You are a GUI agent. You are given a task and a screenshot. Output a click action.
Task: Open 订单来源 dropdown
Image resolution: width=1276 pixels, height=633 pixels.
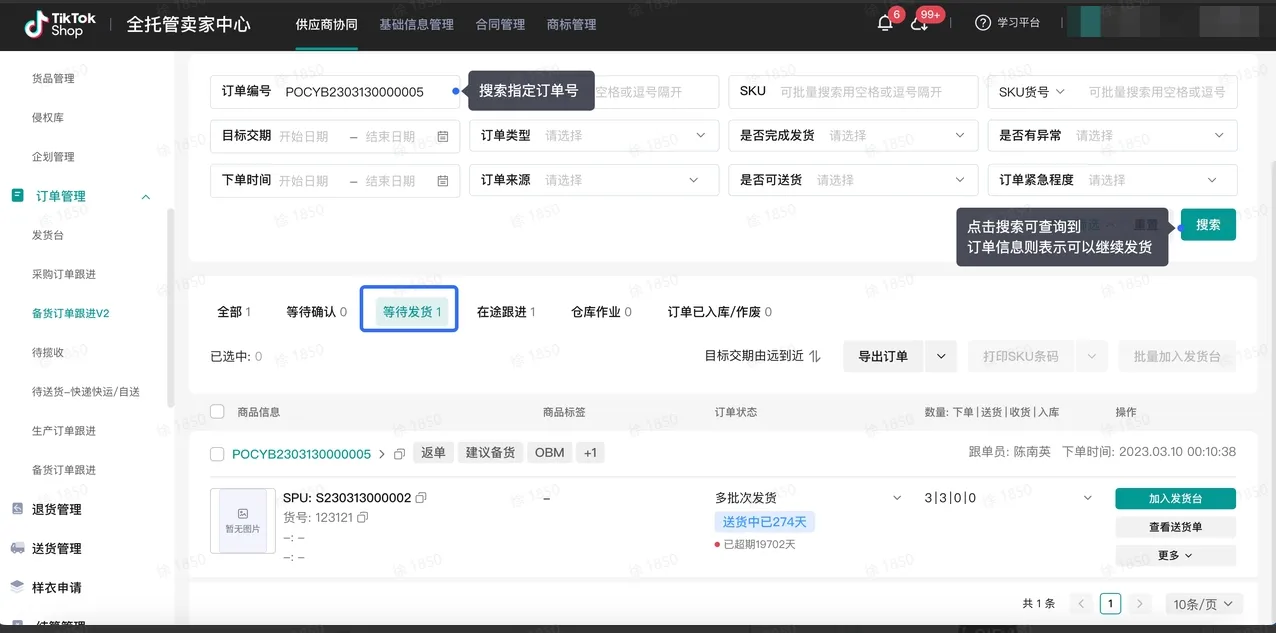click(x=594, y=180)
